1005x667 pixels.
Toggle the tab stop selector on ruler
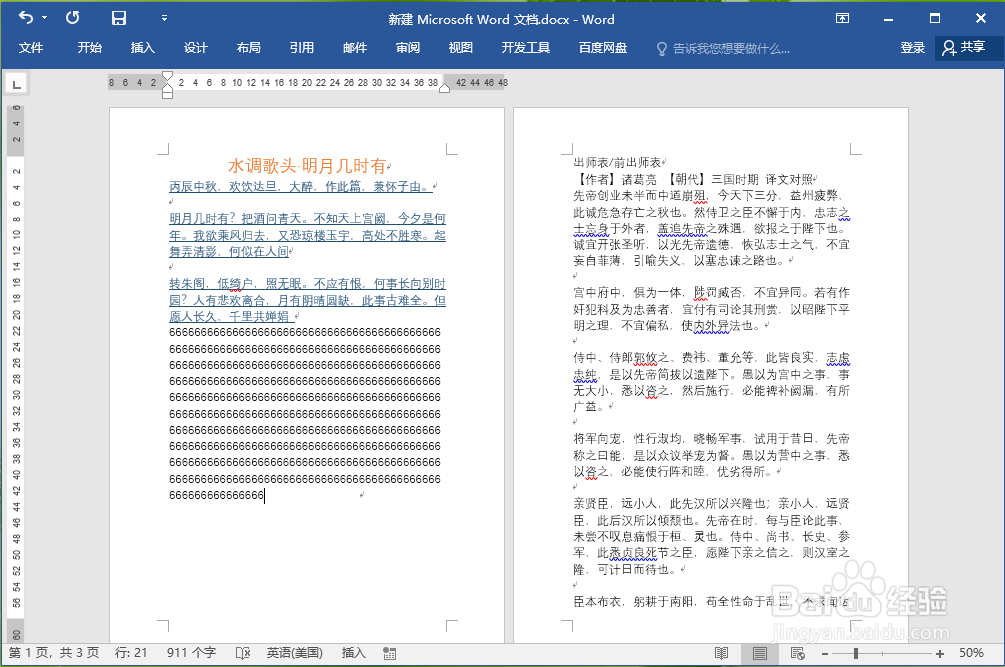click(x=16, y=84)
